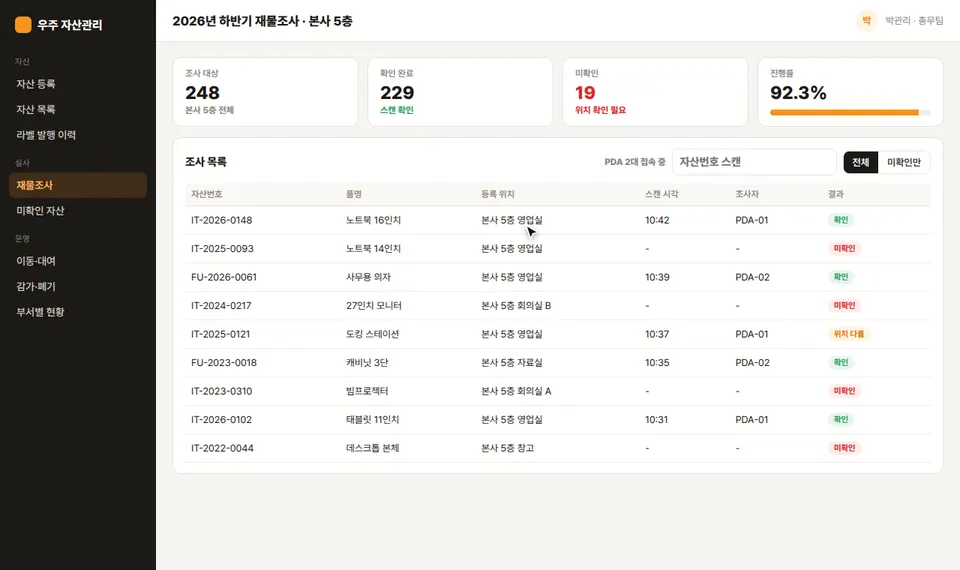Click the PDA 2대 접속 중 status
The height and width of the screenshot is (570, 960).
[x=634, y=162]
